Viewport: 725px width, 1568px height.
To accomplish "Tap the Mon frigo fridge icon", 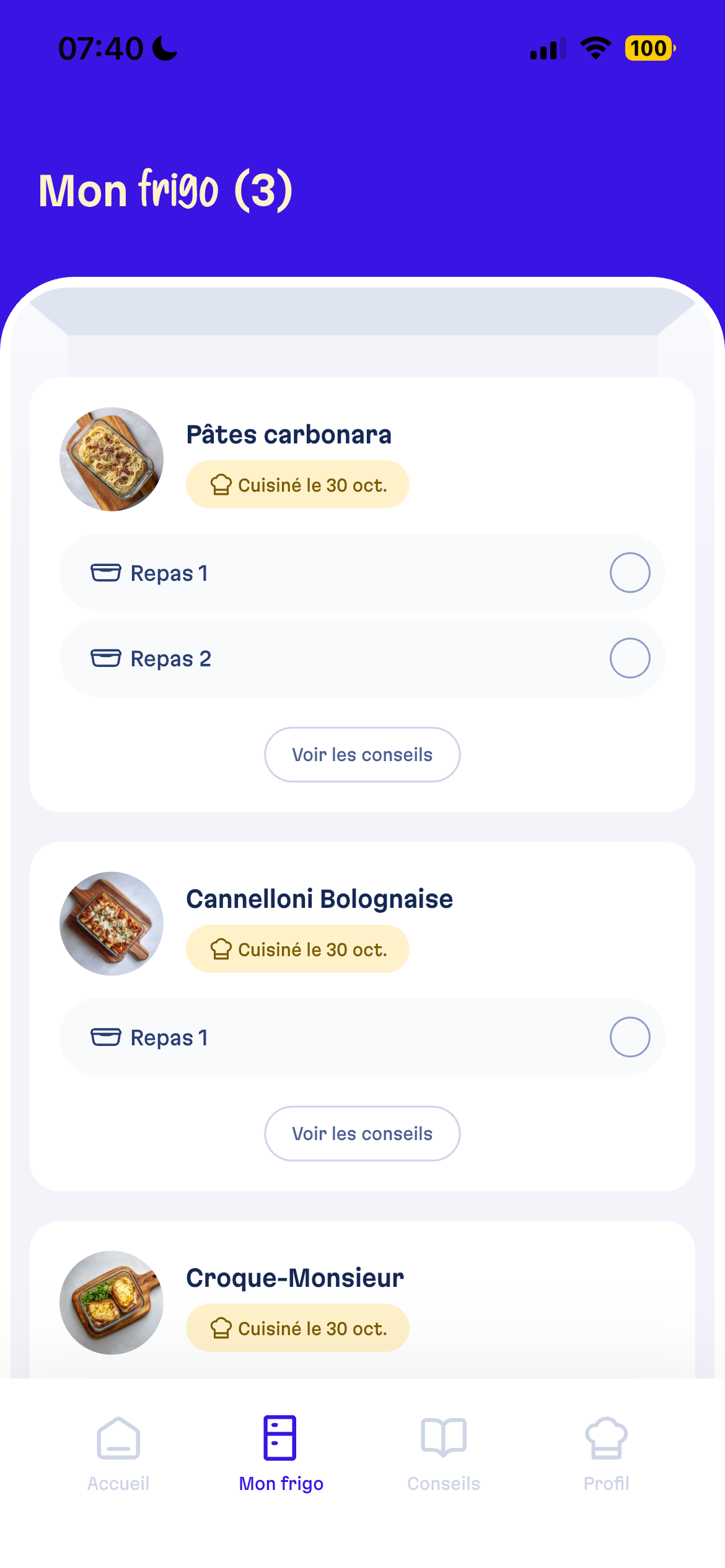I will point(280,1437).
